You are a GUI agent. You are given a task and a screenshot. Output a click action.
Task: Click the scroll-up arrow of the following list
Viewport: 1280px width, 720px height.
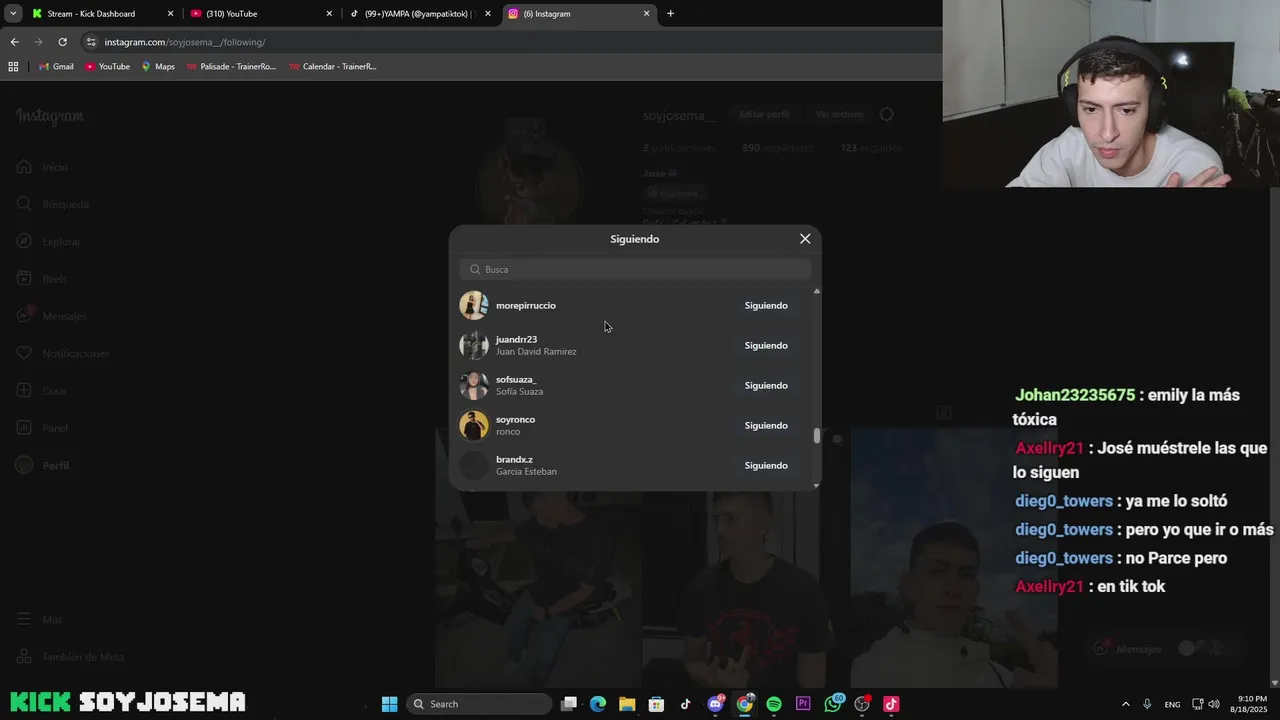pyautogui.click(x=817, y=291)
